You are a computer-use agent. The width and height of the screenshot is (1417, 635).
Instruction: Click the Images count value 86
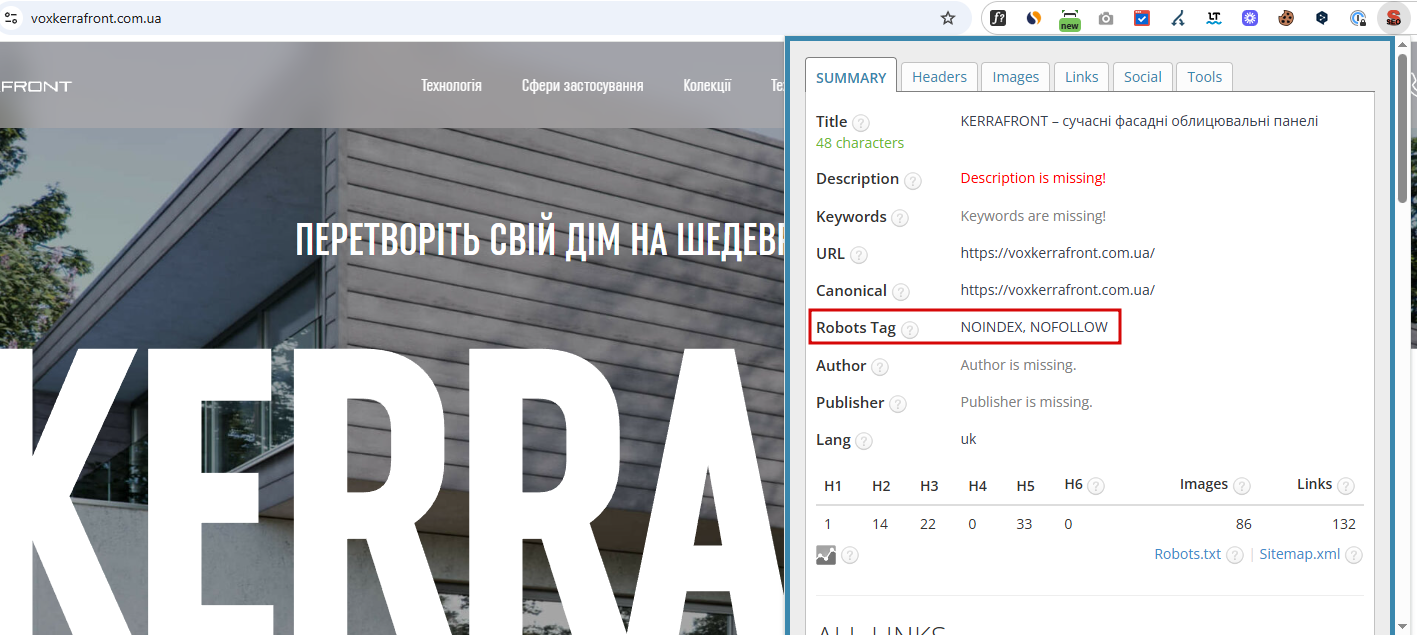click(1243, 524)
